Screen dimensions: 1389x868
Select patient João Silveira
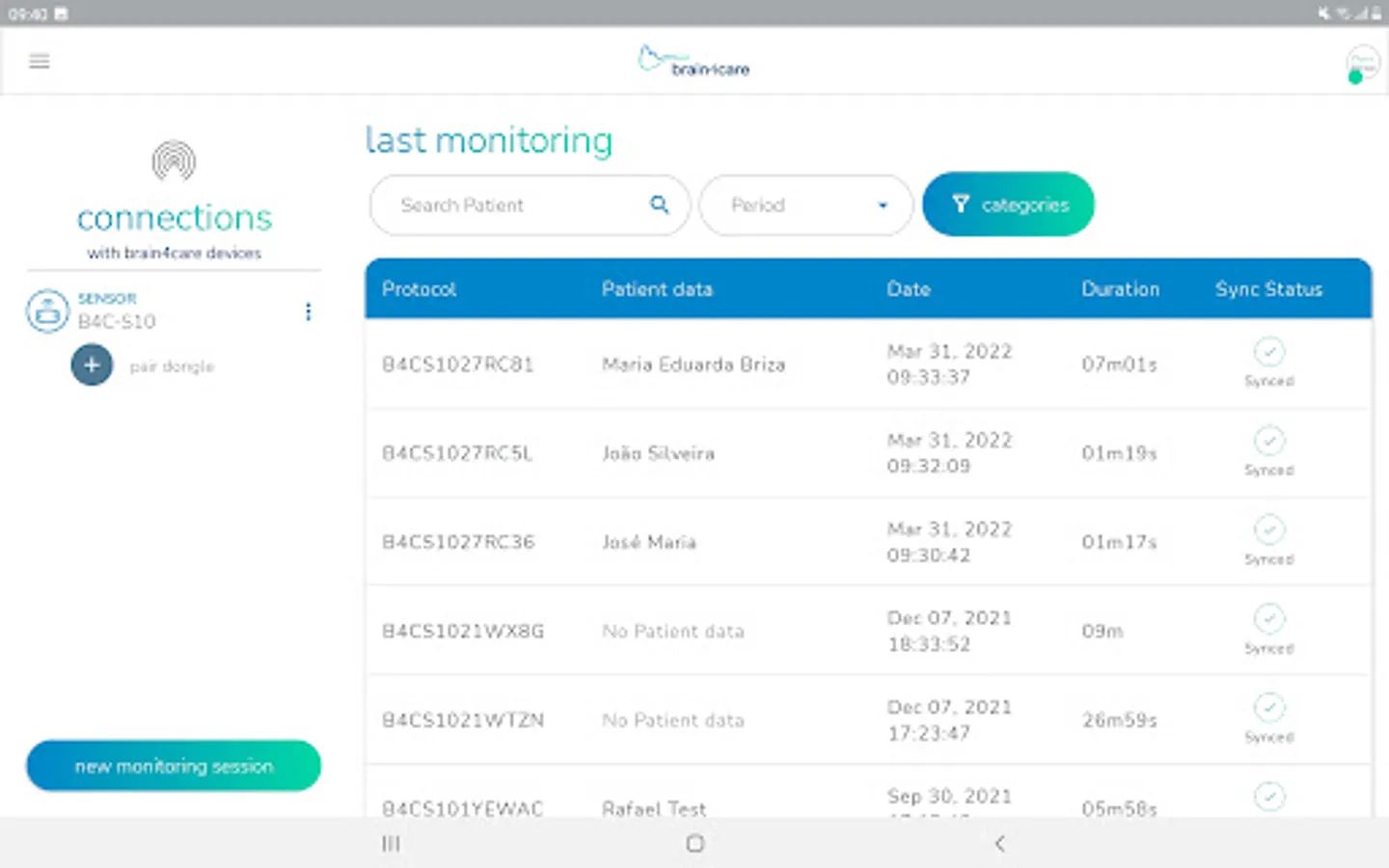tap(658, 453)
